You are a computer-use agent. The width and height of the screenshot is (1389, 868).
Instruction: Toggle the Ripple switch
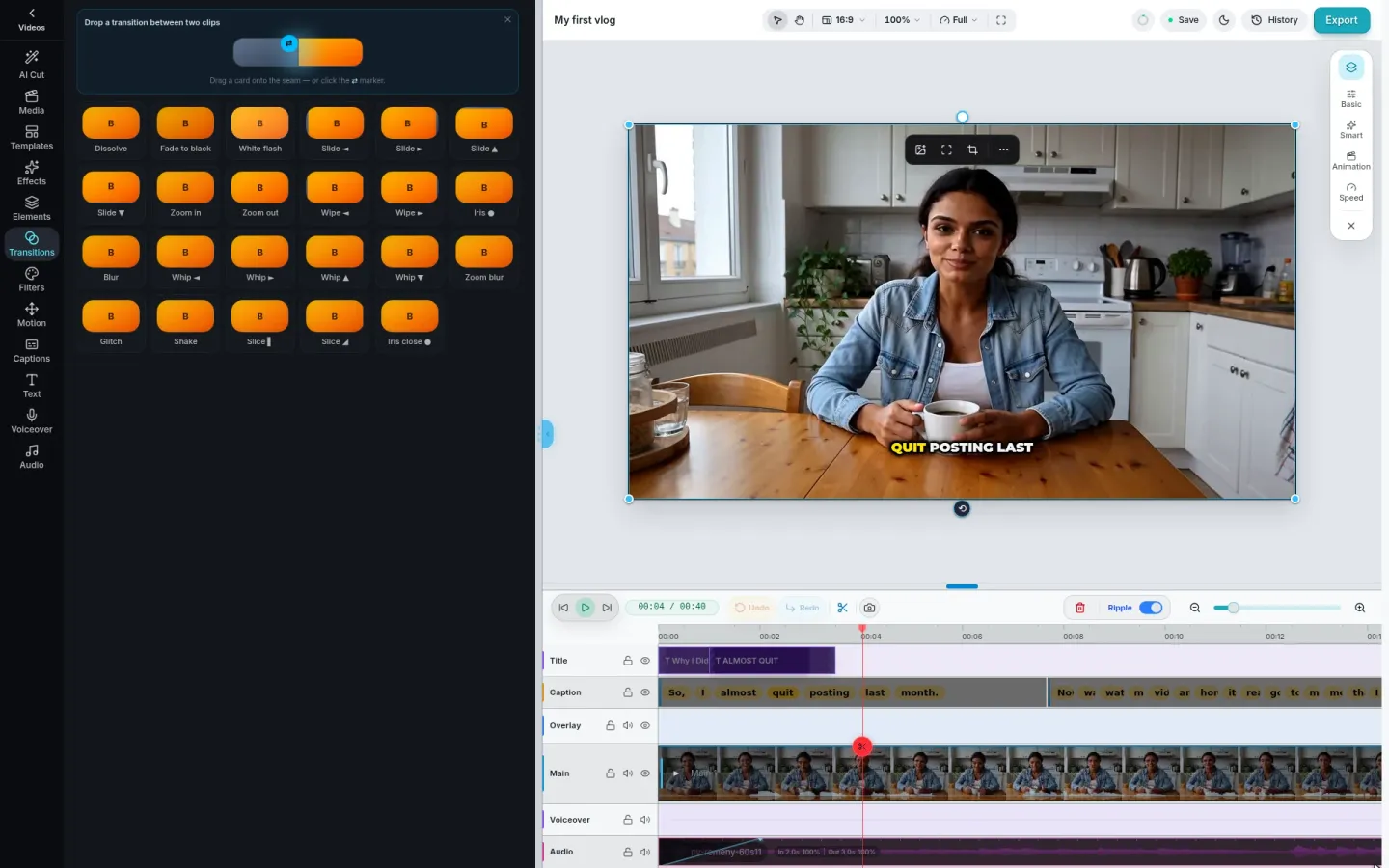coord(1151,608)
